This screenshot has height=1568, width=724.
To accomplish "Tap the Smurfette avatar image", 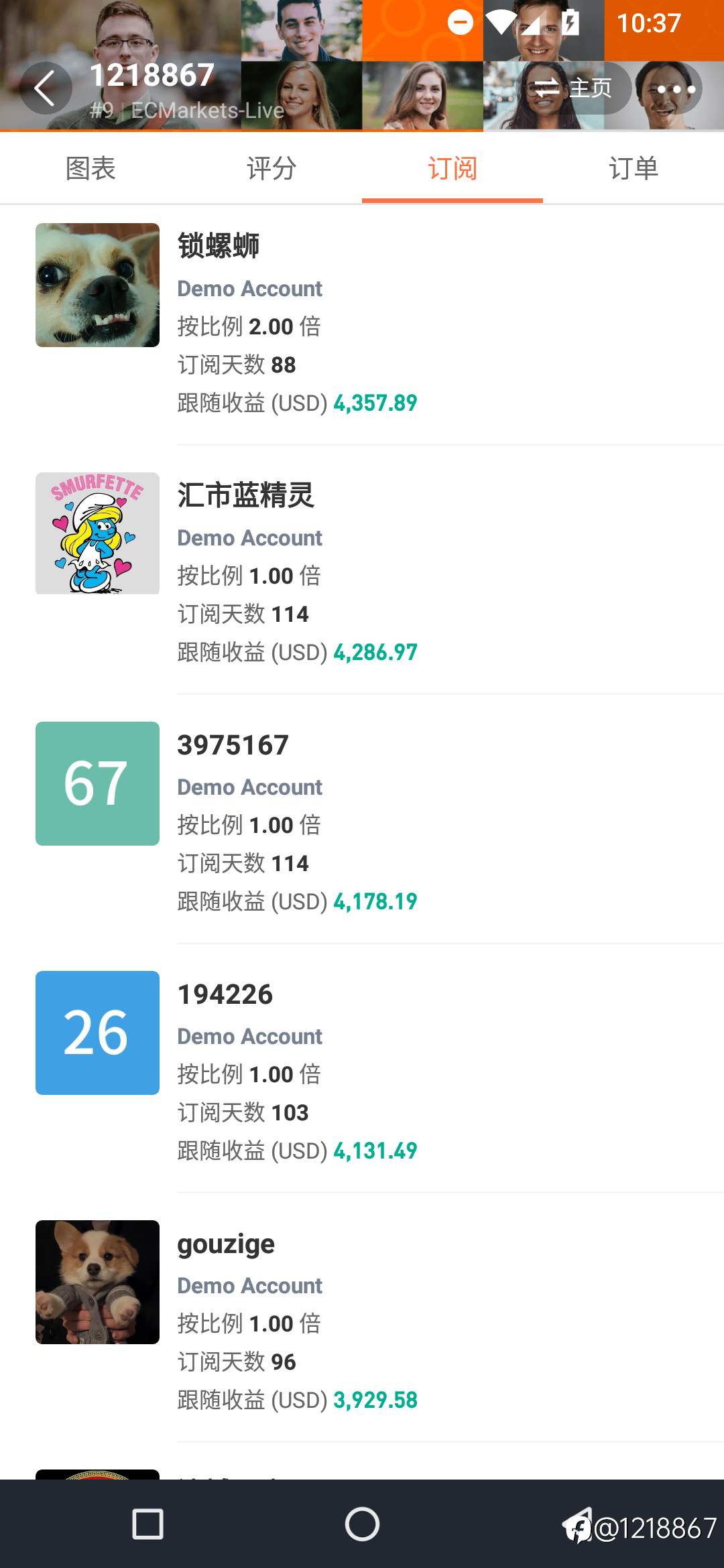I will [x=97, y=533].
